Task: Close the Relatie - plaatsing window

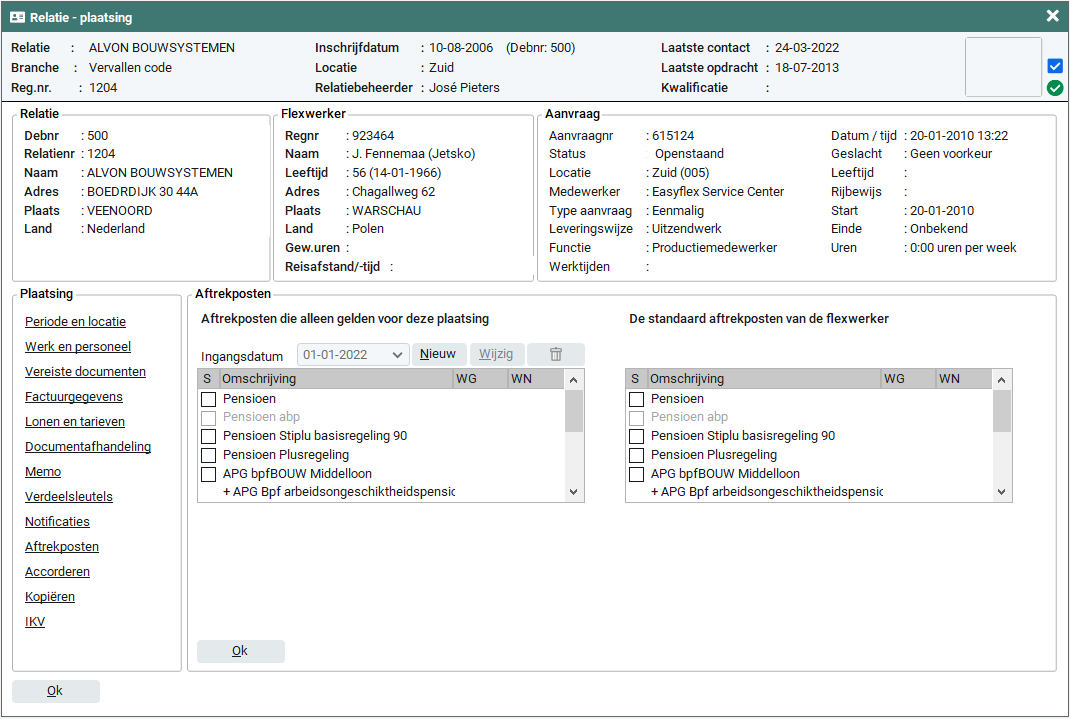Action: 1052,16
